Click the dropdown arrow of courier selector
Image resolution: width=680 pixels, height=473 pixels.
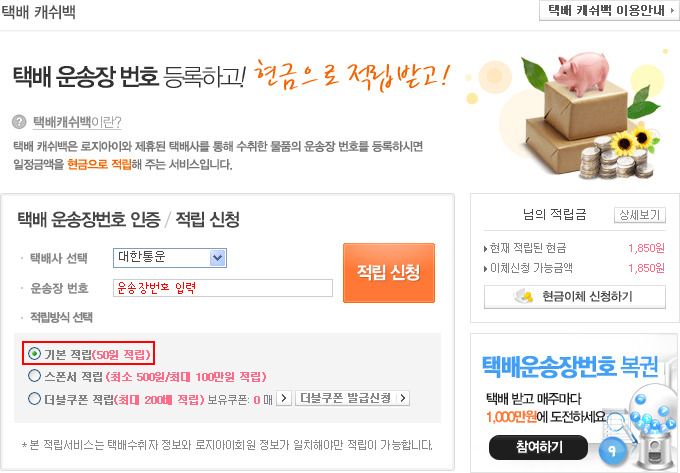[218, 258]
